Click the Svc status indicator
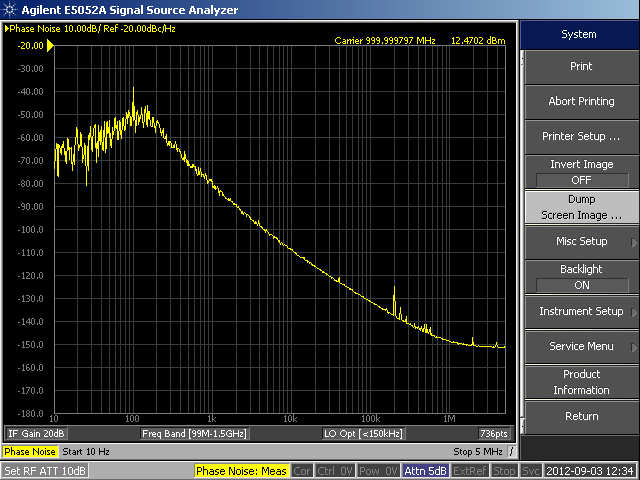Viewport: 640px width, 480px height. click(530, 471)
